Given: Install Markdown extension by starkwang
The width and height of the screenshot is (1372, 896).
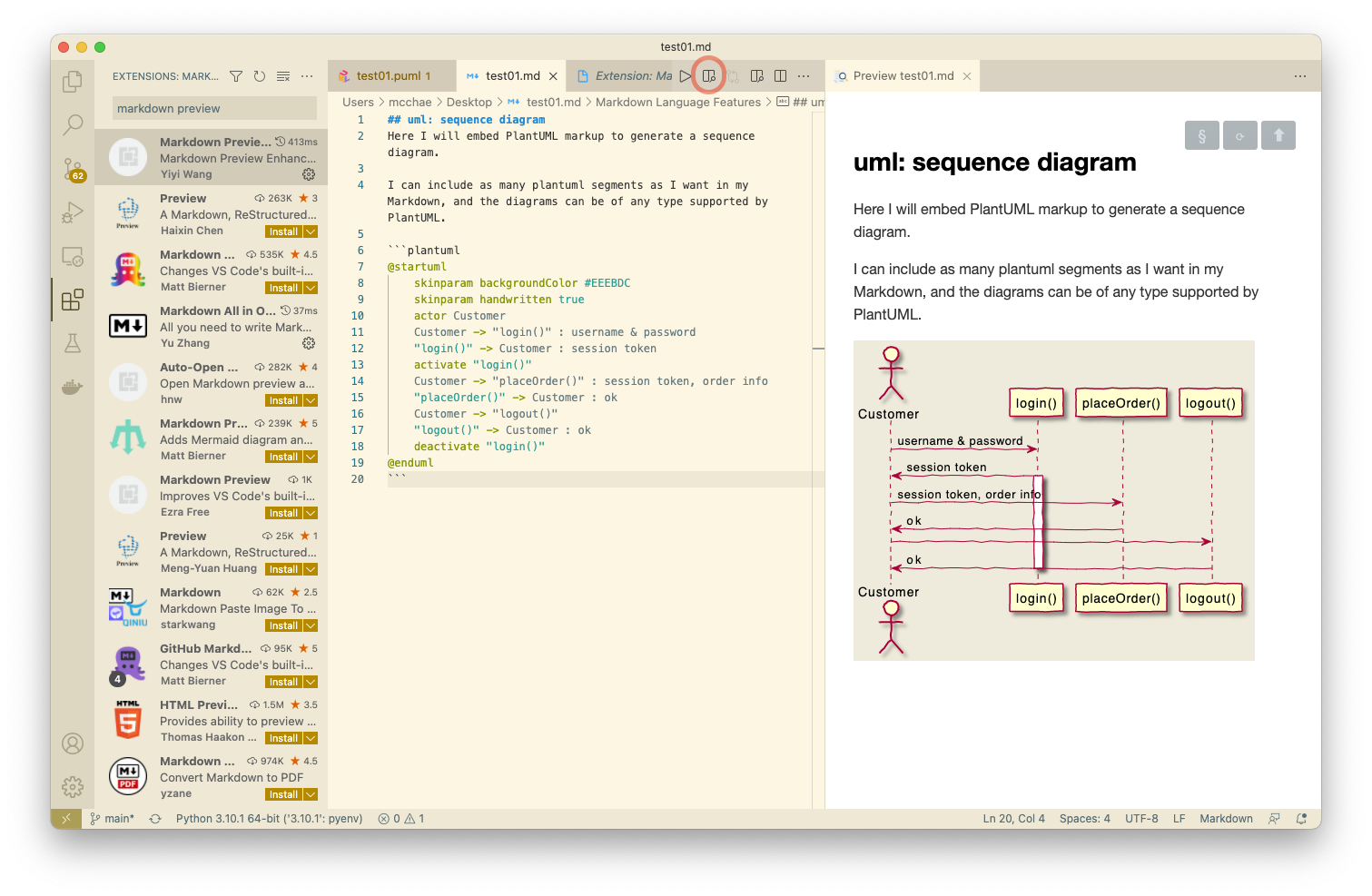Looking at the screenshot, I should click(283, 625).
